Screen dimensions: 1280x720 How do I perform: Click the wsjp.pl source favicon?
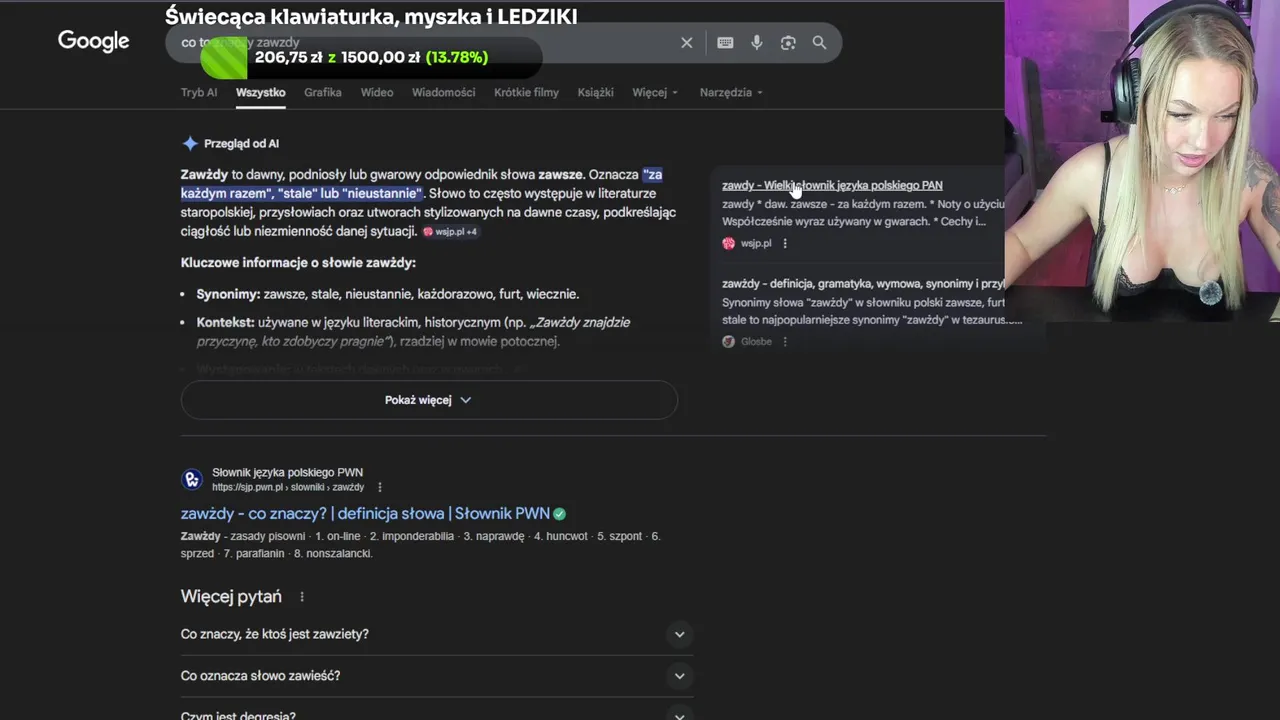click(728, 243)
